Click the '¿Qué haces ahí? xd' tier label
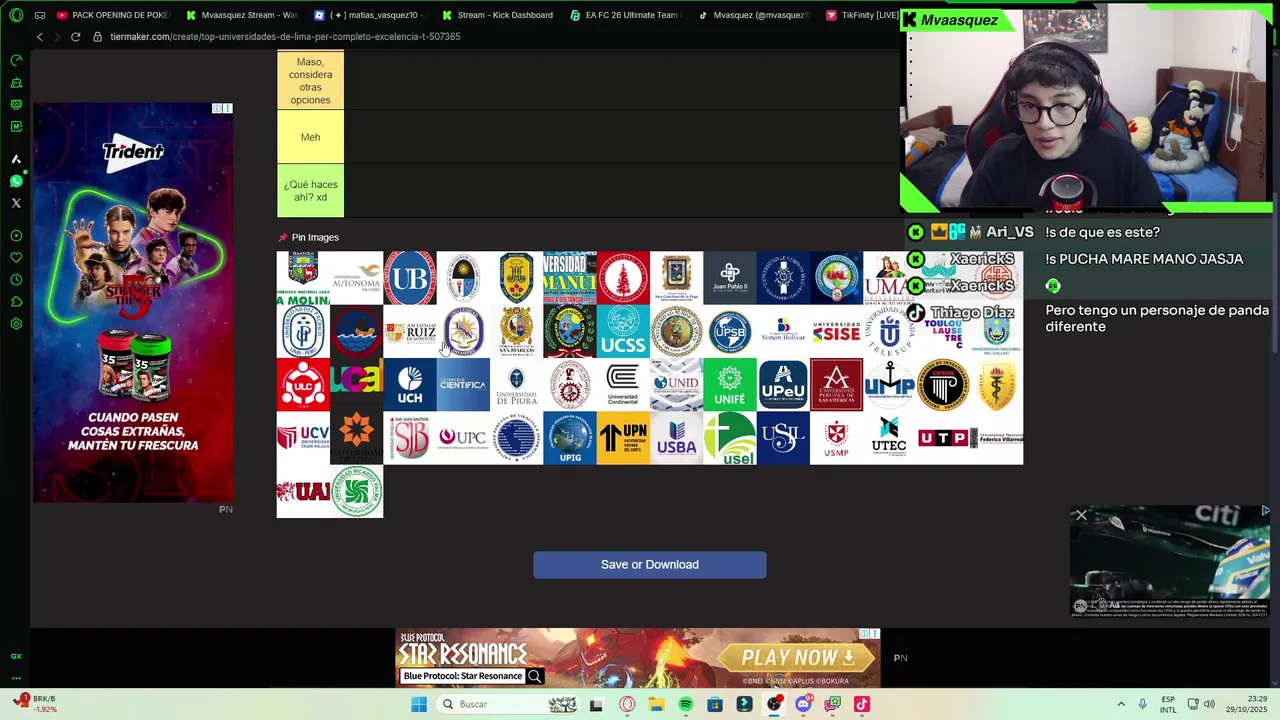 (x=310, y=191)
